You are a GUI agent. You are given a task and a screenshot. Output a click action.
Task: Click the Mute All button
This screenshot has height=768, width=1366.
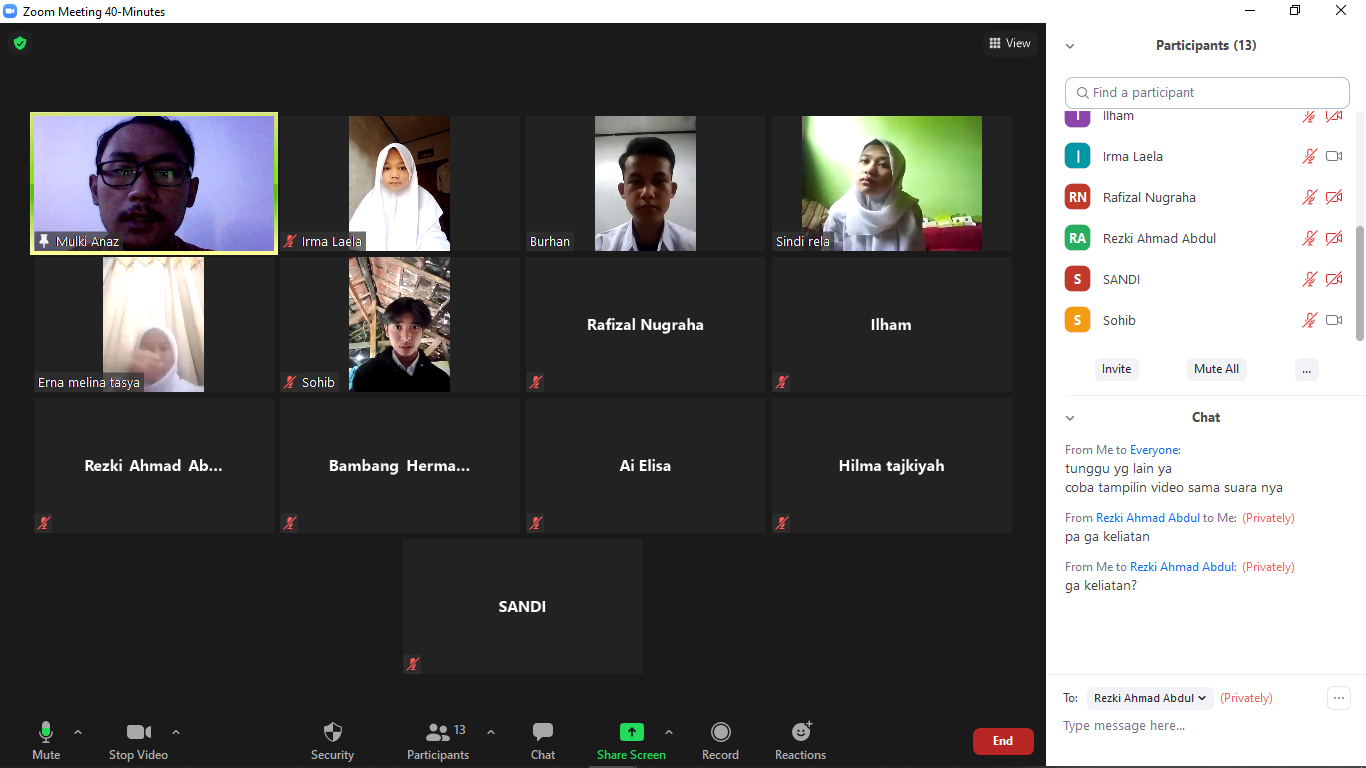click(x=1216, y=369)
